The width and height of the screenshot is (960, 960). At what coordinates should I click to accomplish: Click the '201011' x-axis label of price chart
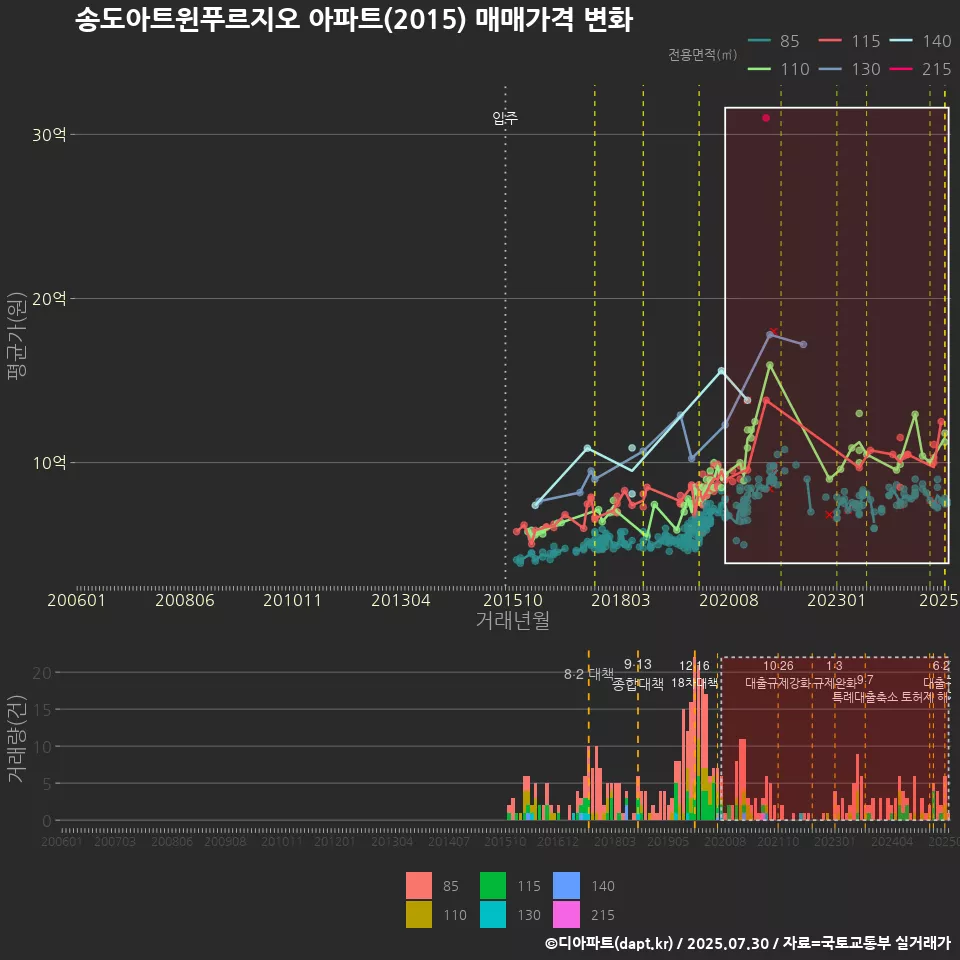point(293,600)
